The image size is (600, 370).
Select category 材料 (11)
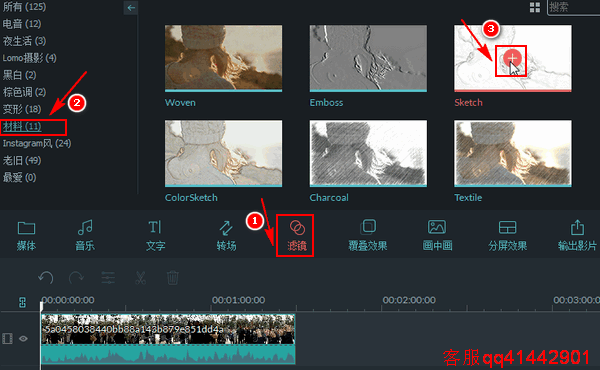(22, 127)
